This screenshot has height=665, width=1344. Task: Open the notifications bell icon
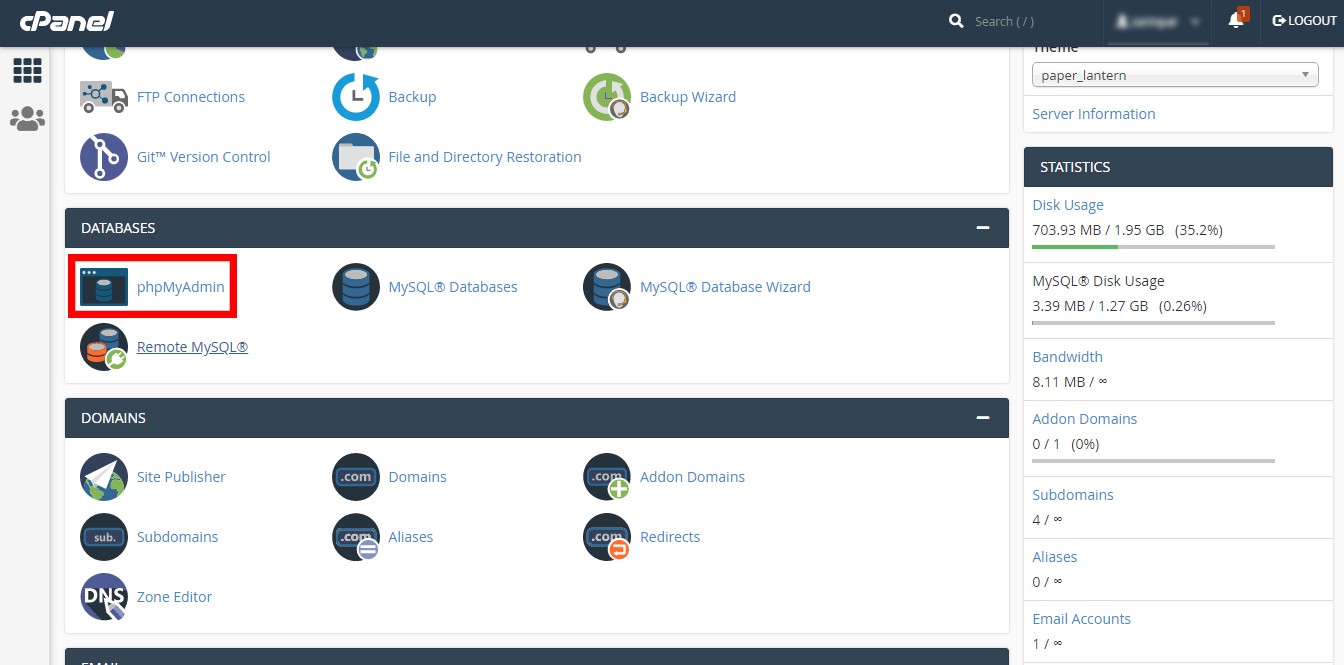click(1237, 20)
